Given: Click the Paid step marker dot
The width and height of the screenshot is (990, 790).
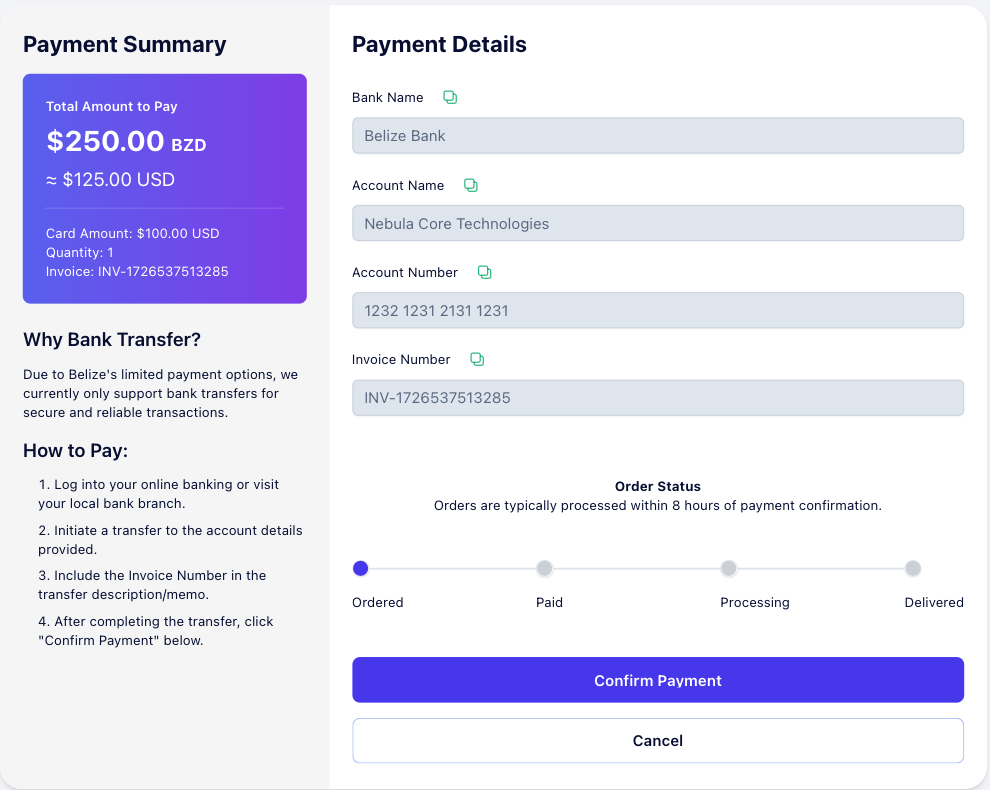Looking at the screenshot, I should coord(544,568).
